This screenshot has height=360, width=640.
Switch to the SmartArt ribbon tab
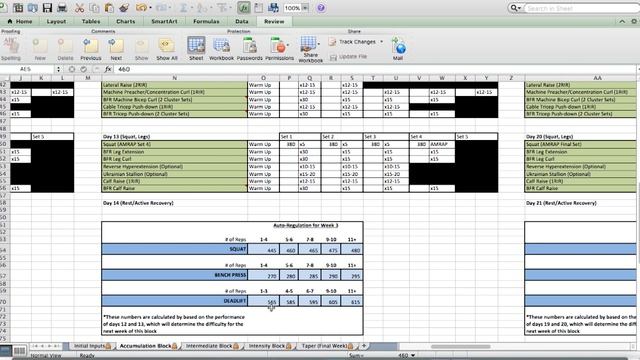pyautogui.click(x=164, y=21)
